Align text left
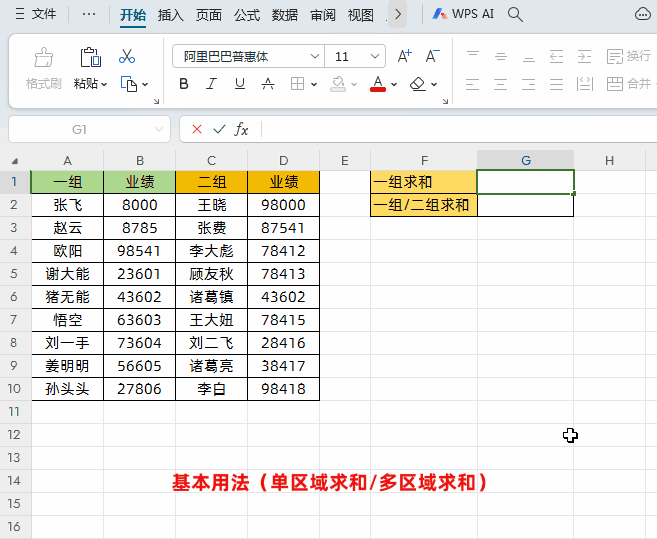This screenshot has width=657, height=539. tap(472, 84)
